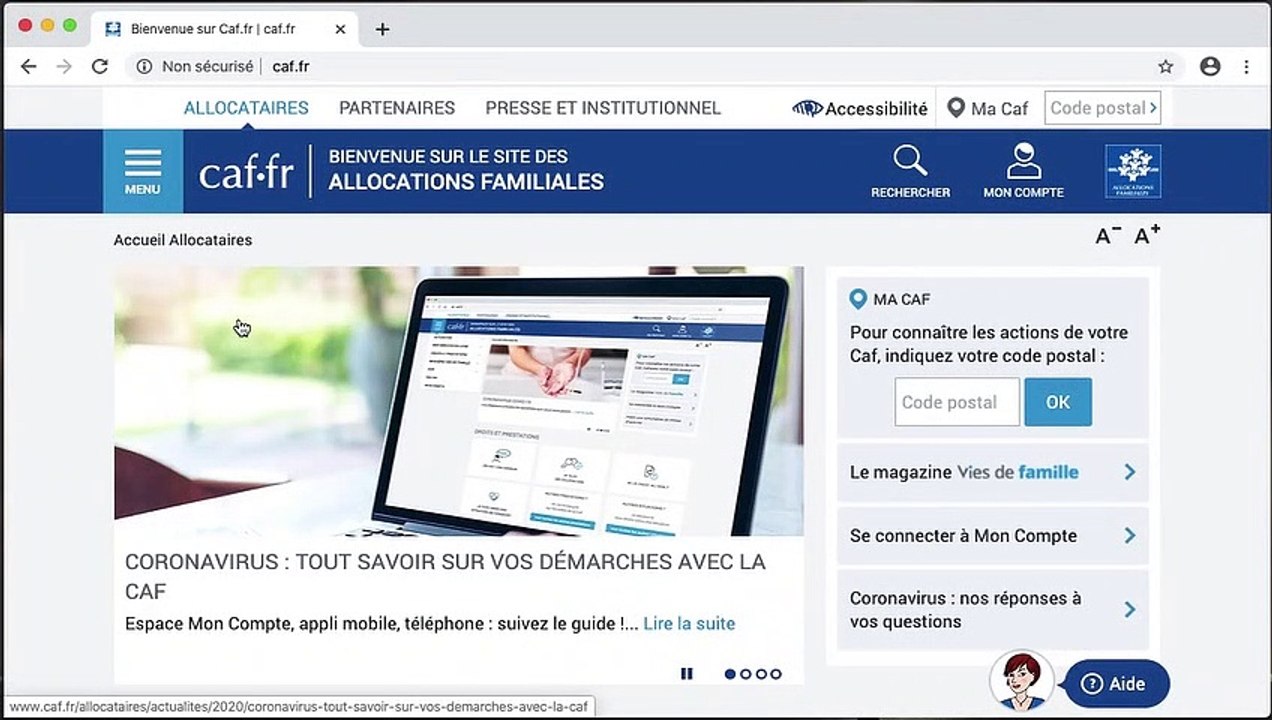The height and width of the screenshot is (720, 1272).
Task: Select the first carousel dot
Action: pos(730,674)
